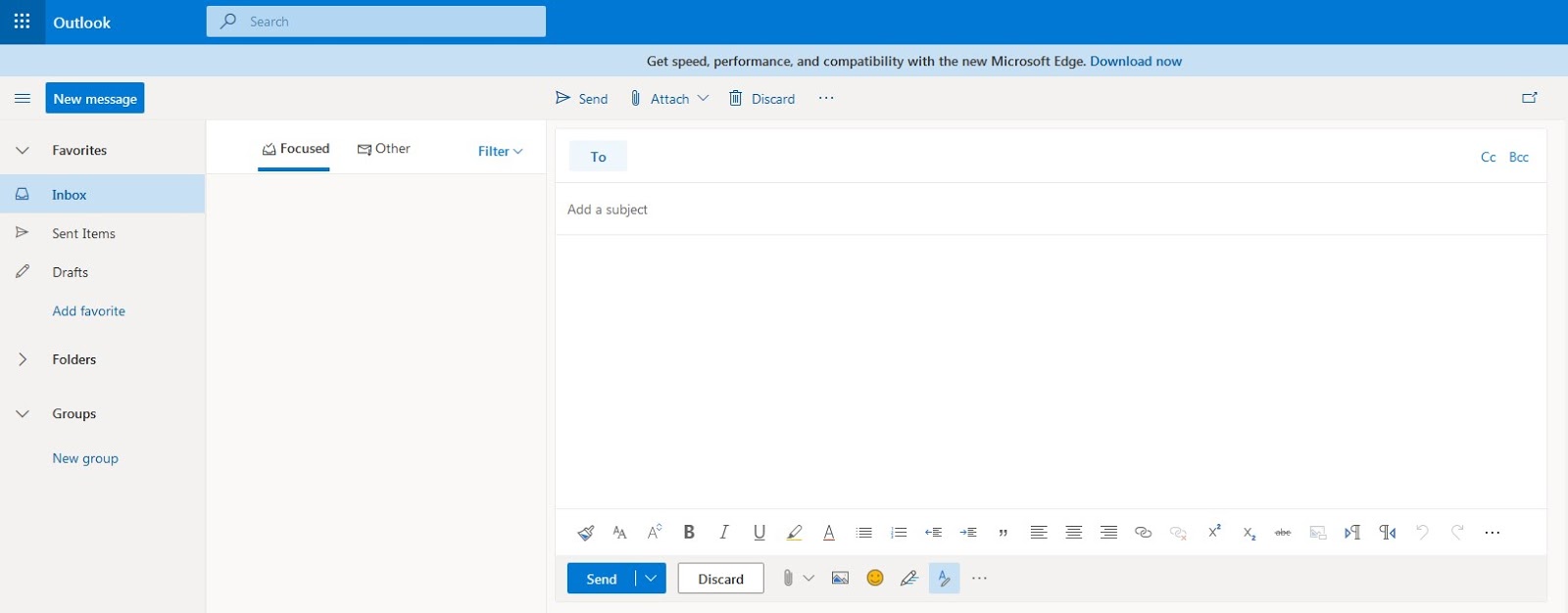The image size is (1568, 613).
Task: Click the bottom Discard button
Action: pyautogui.click(x=720, y=579)
